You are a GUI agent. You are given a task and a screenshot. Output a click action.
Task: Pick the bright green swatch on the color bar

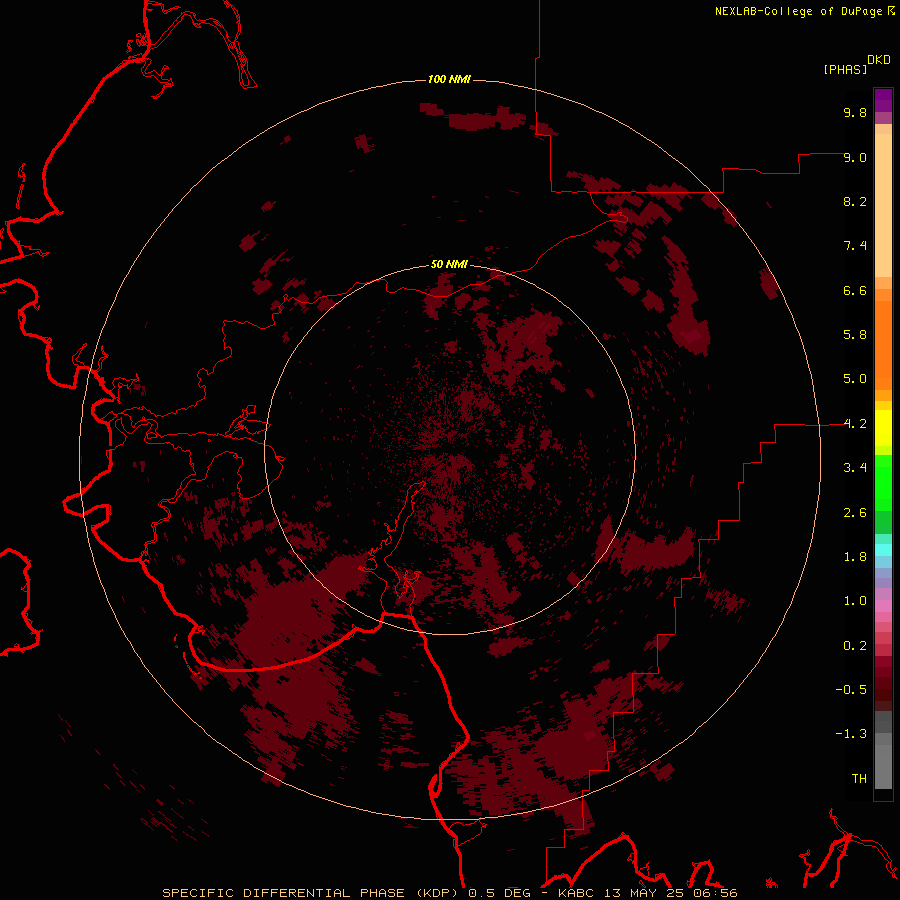[883, 476]
